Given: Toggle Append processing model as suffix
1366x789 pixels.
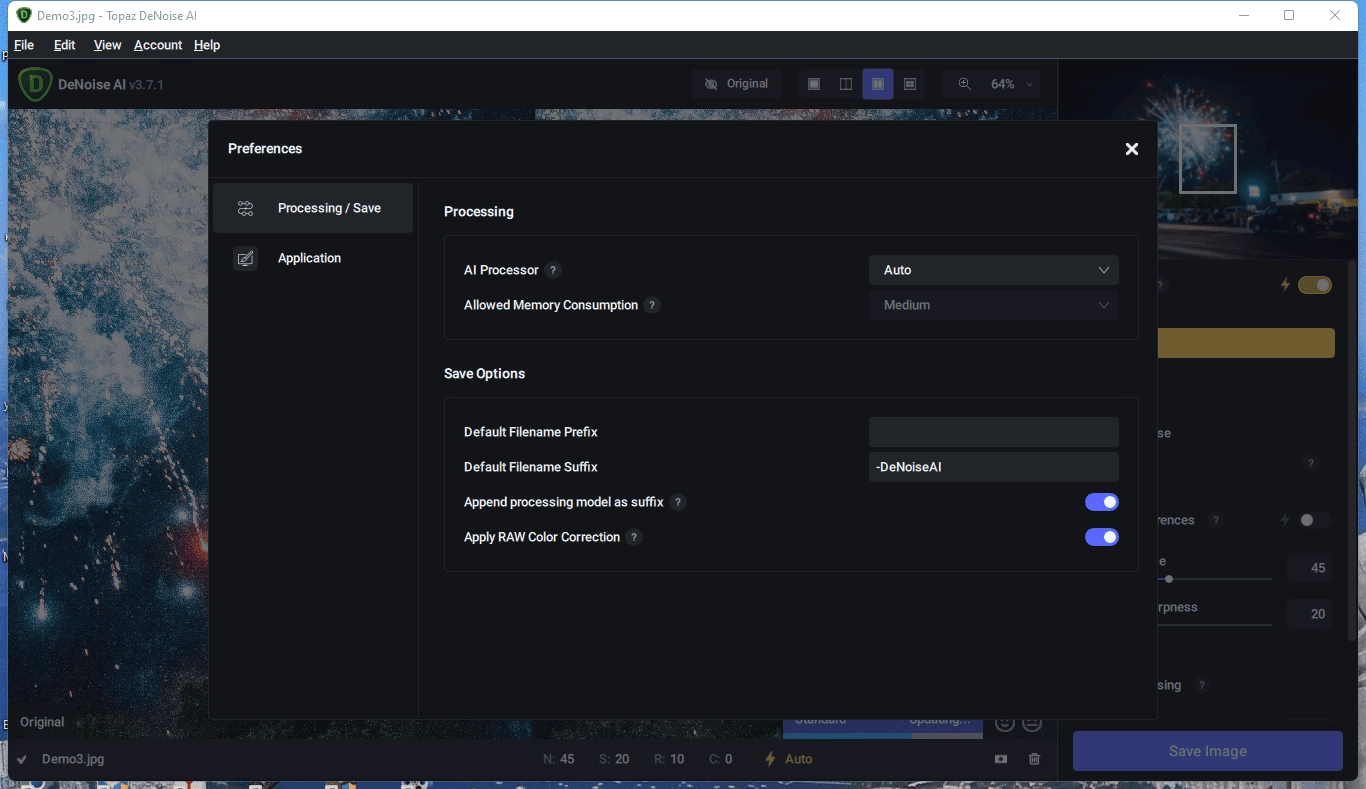Looking at the screenshot, I should 1102,502.
